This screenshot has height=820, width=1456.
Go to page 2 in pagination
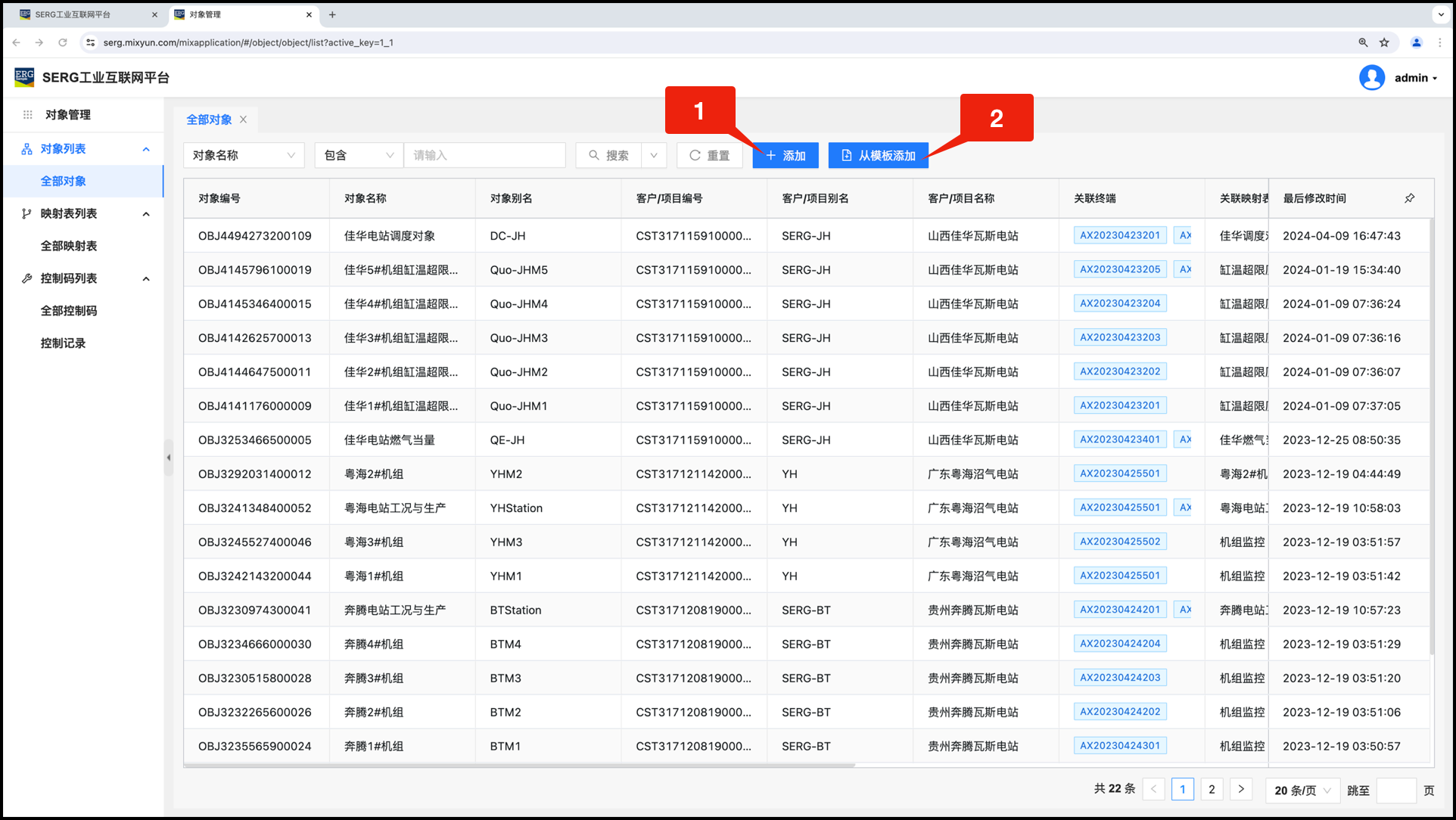pyautogui.click(x=1212, y=789)
